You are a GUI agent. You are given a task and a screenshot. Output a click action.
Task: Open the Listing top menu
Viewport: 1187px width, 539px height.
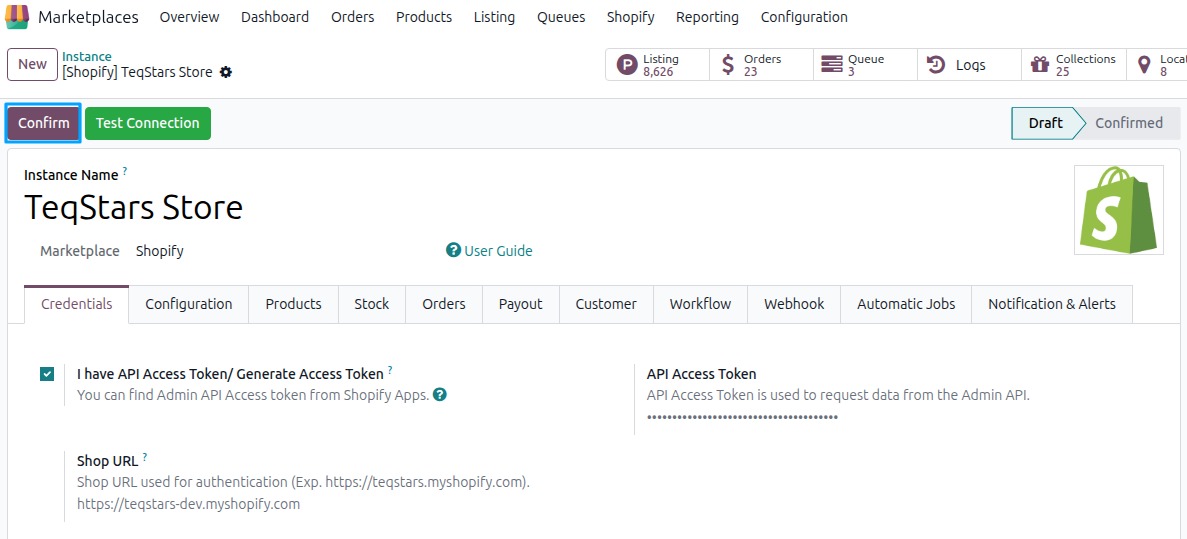(x=494, y=17)
